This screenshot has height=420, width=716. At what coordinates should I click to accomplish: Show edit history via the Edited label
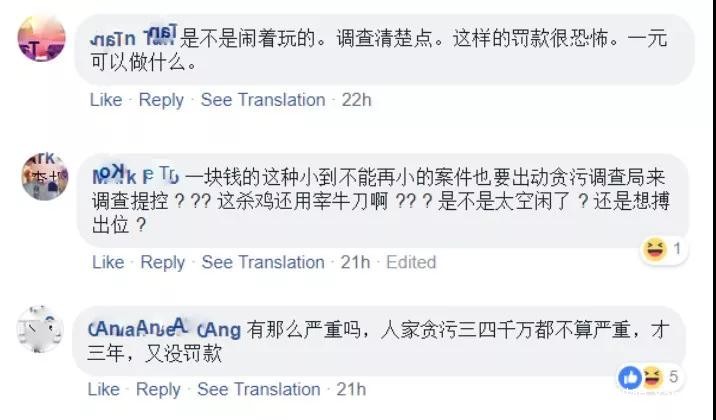point(411,262)
